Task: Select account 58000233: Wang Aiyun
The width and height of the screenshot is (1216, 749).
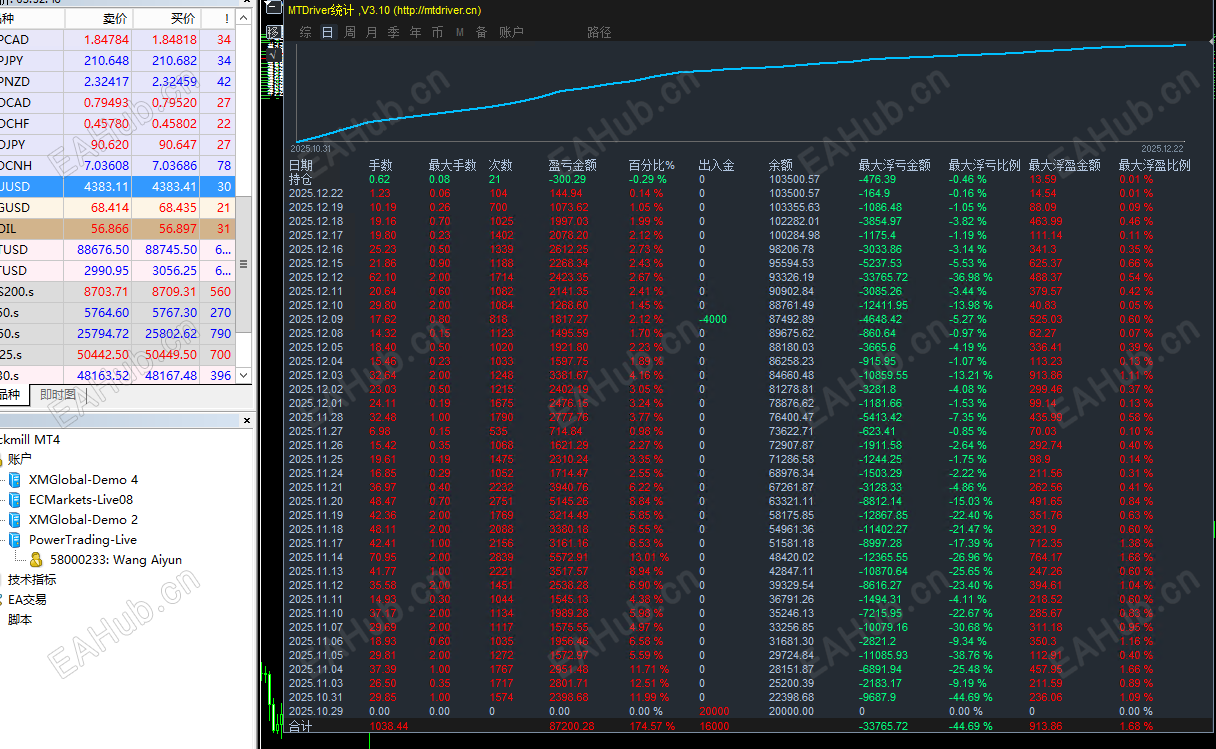Action: pyautogui.click(x=116, y=560)
